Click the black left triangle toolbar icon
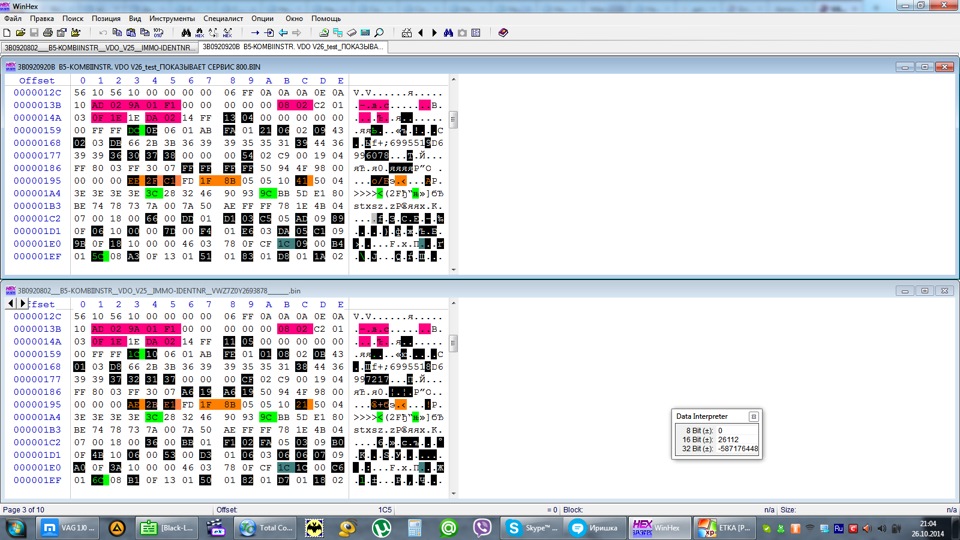 point(421,32)
